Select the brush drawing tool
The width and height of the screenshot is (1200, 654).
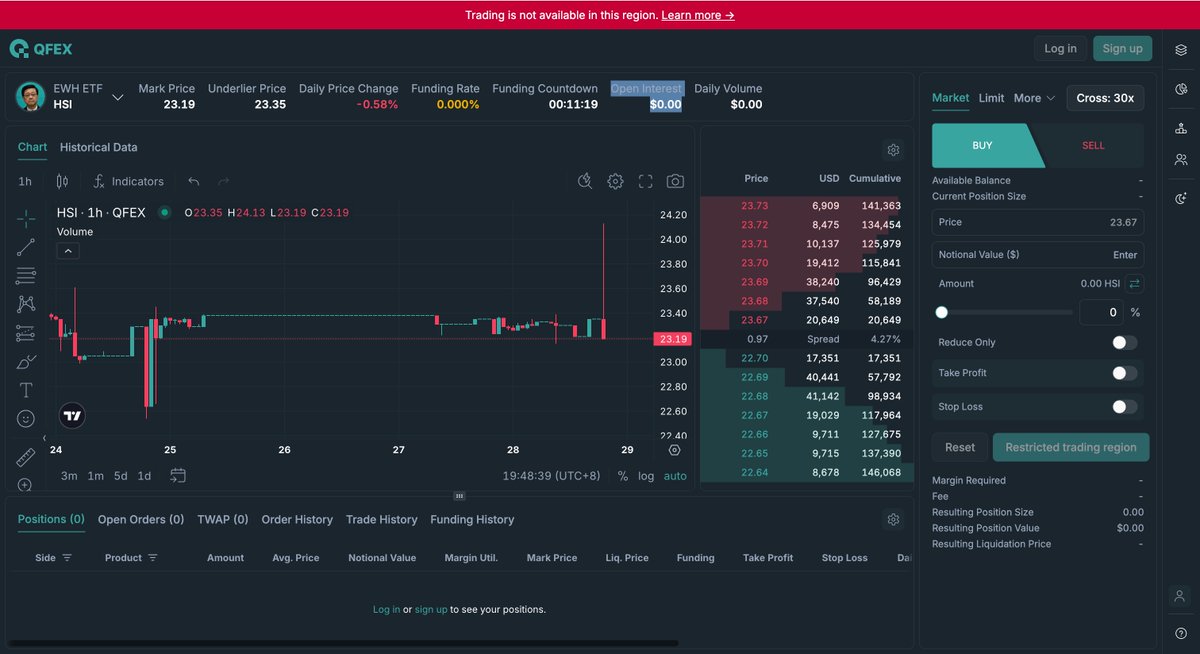coord(26,362)
